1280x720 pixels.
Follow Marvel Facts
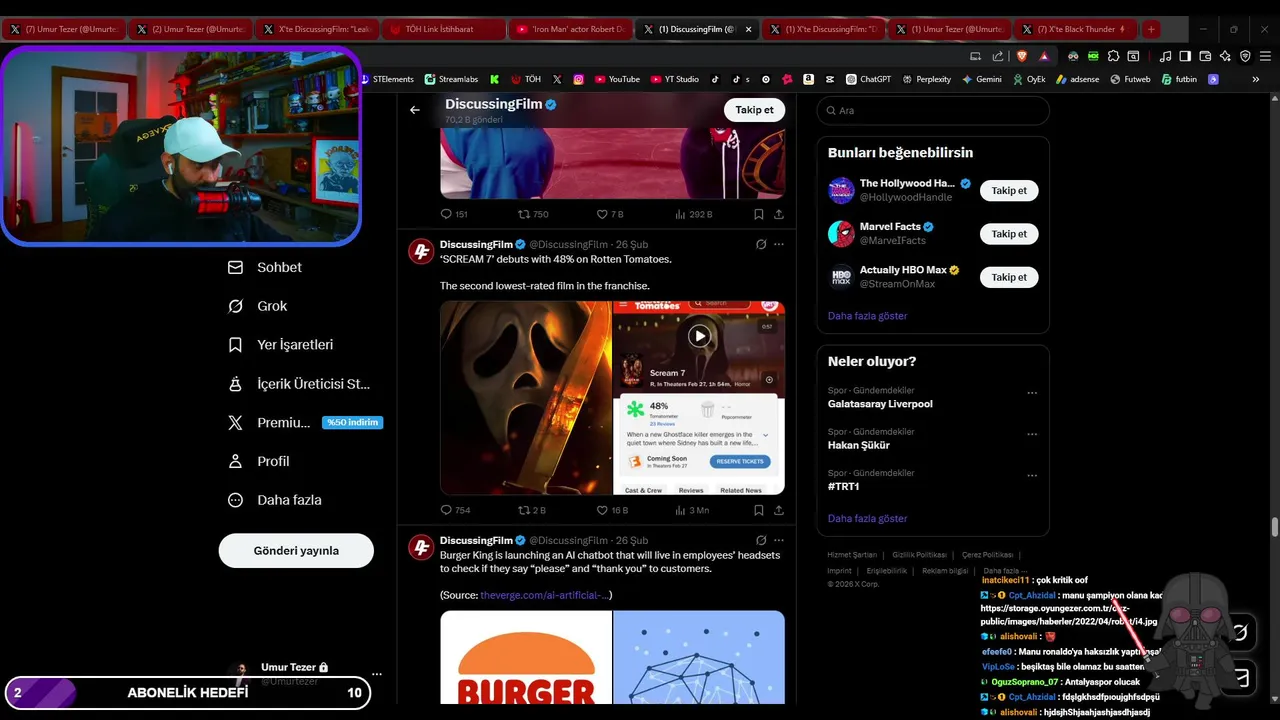point(1009,234)
